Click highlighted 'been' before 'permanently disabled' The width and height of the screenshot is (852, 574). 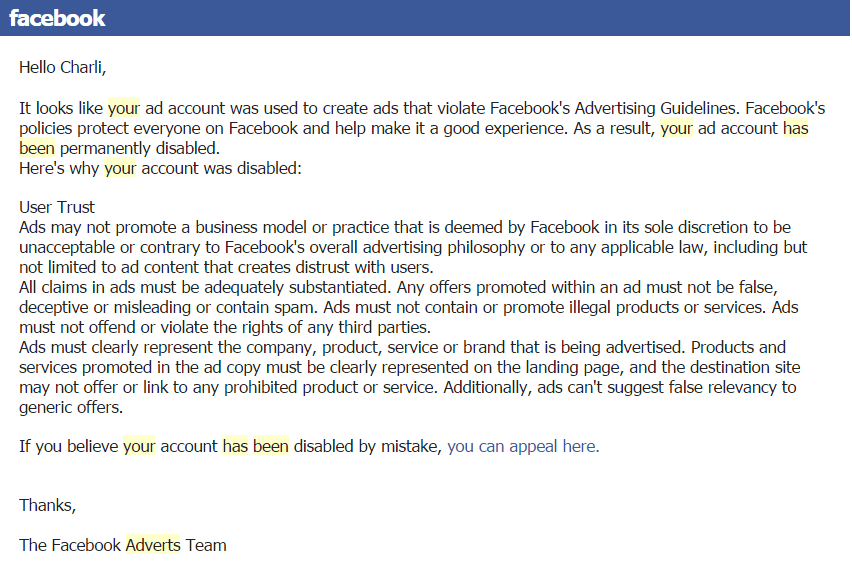(x=37, y=148)
